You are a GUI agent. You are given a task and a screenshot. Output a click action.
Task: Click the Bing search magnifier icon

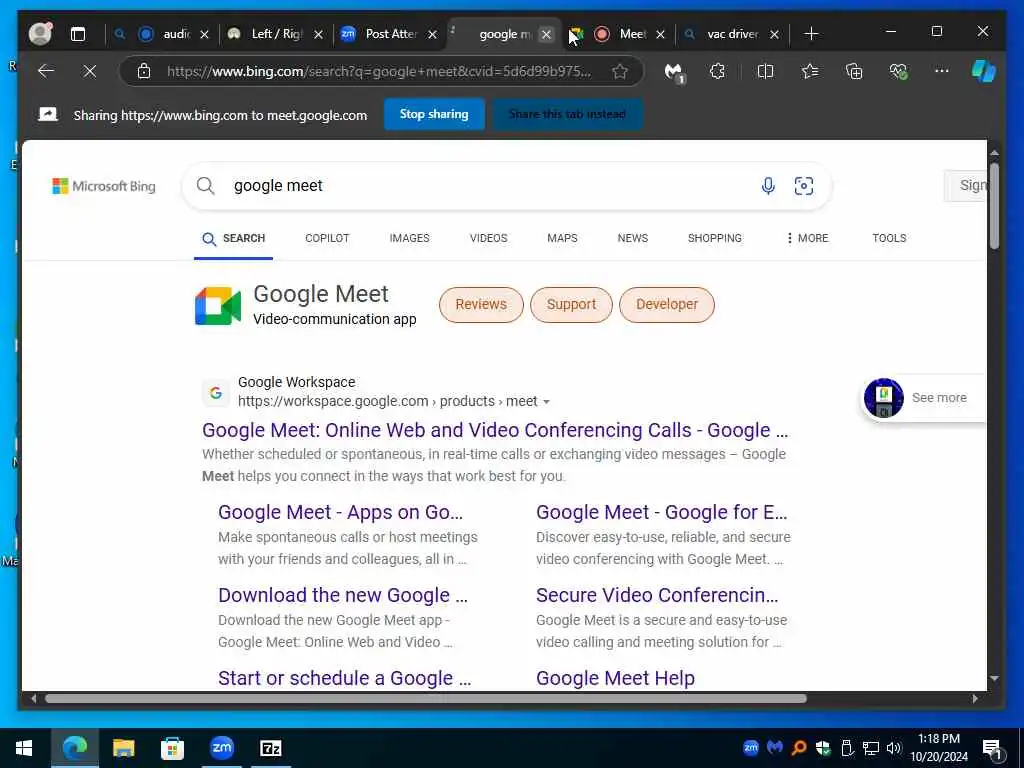(x=206, y=186)
